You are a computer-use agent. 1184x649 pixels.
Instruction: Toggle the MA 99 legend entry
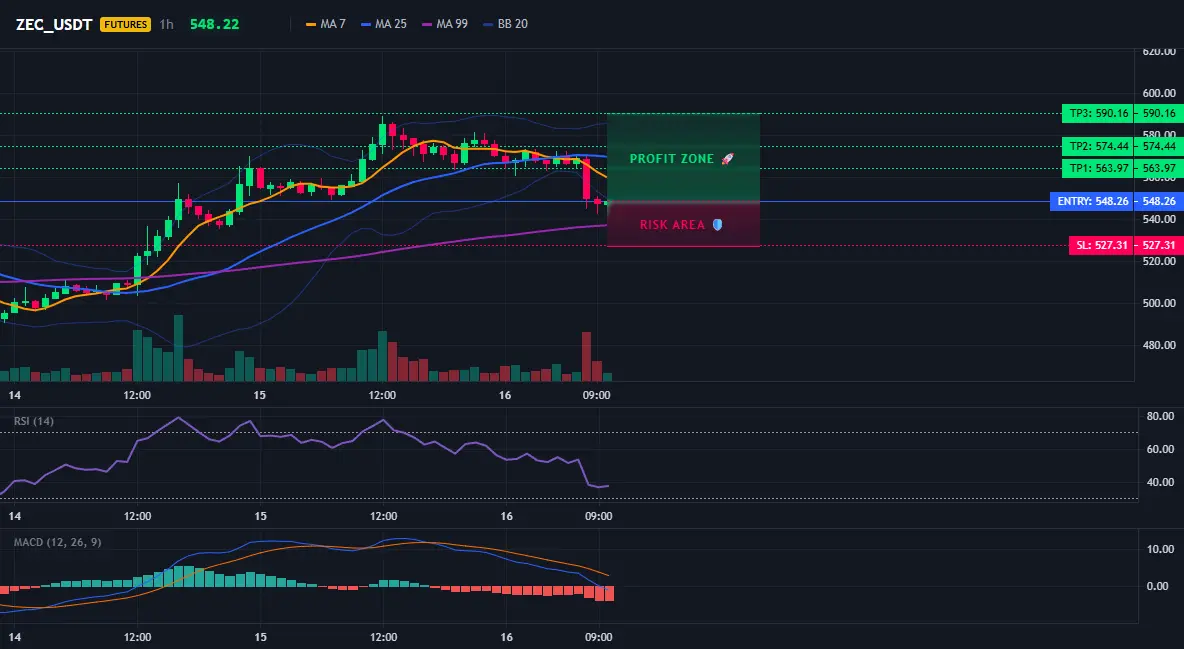pos(445,24)
